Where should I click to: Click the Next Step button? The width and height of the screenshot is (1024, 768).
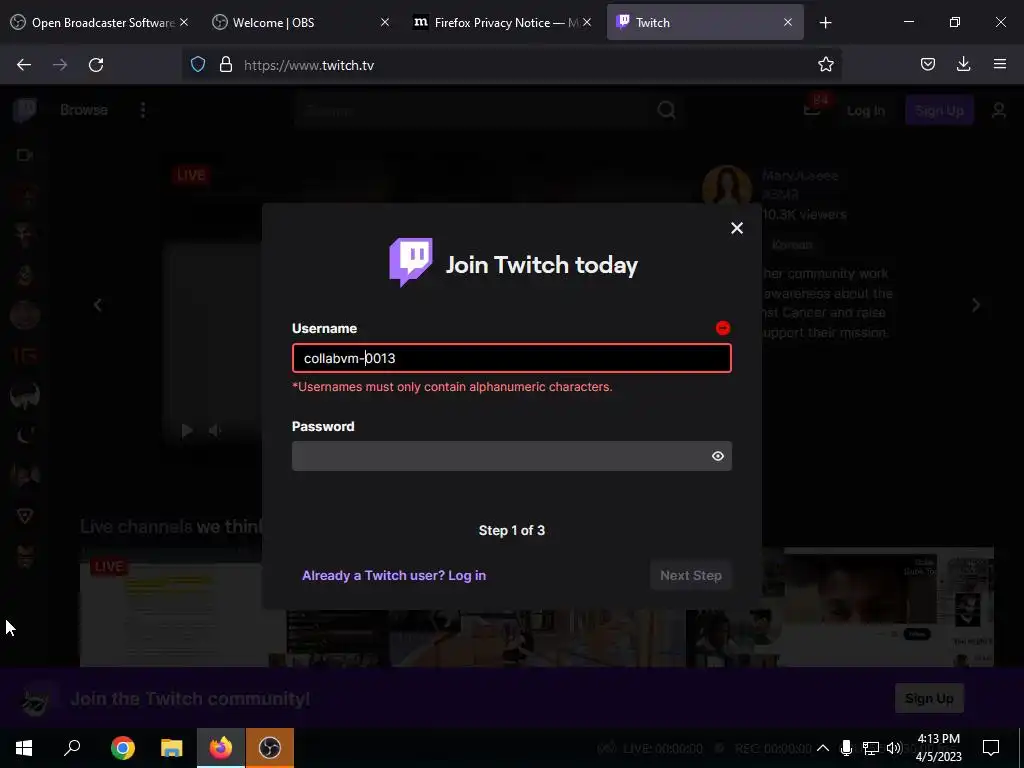point(690,575)
